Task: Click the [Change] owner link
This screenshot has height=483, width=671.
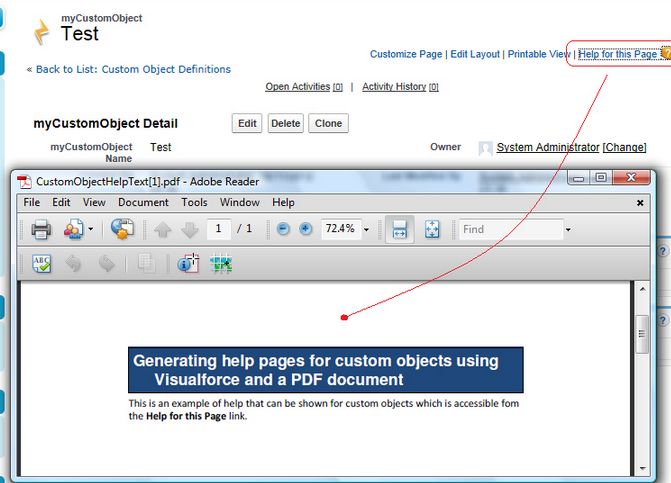Action: coord(624,147)
